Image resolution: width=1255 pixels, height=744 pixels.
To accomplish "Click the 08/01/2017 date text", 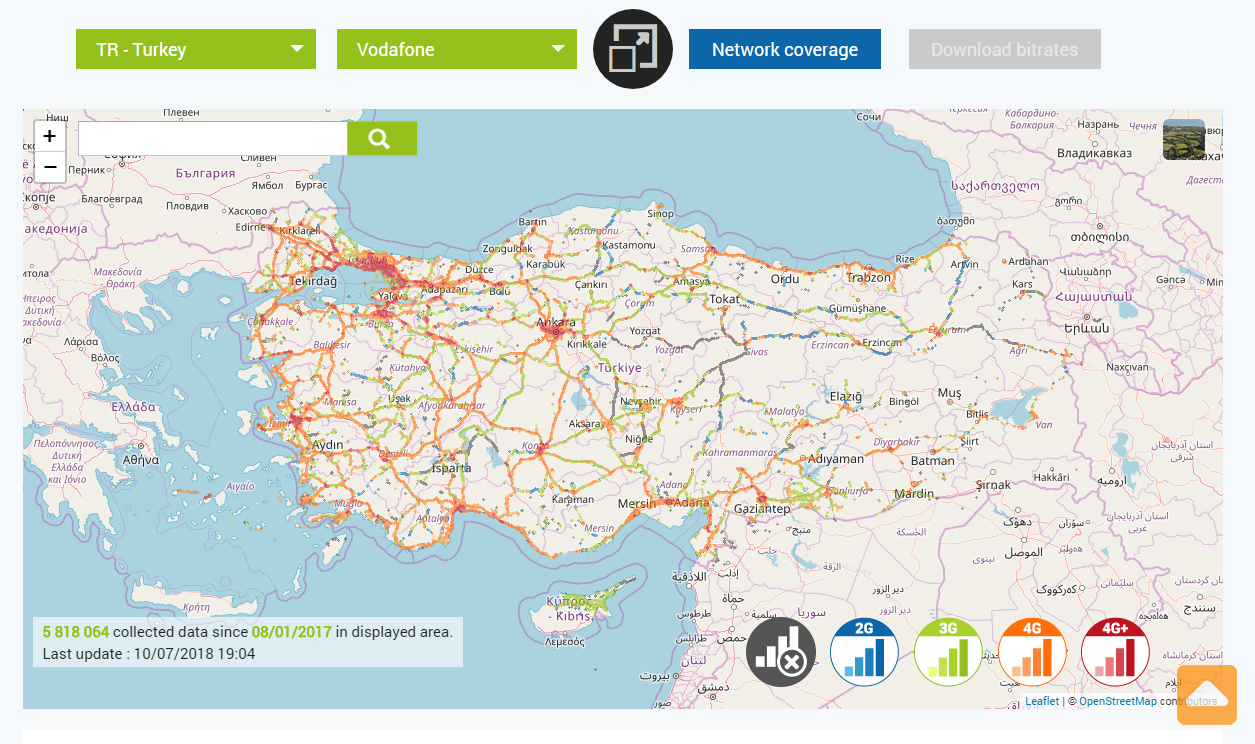I will (x=291, y=631).
